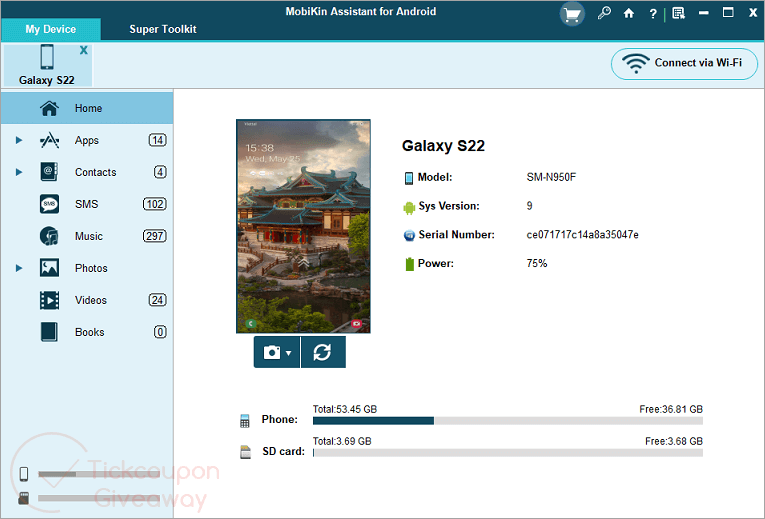
Task: Click the Apps sidebar icon
Action: click(49, 140)
